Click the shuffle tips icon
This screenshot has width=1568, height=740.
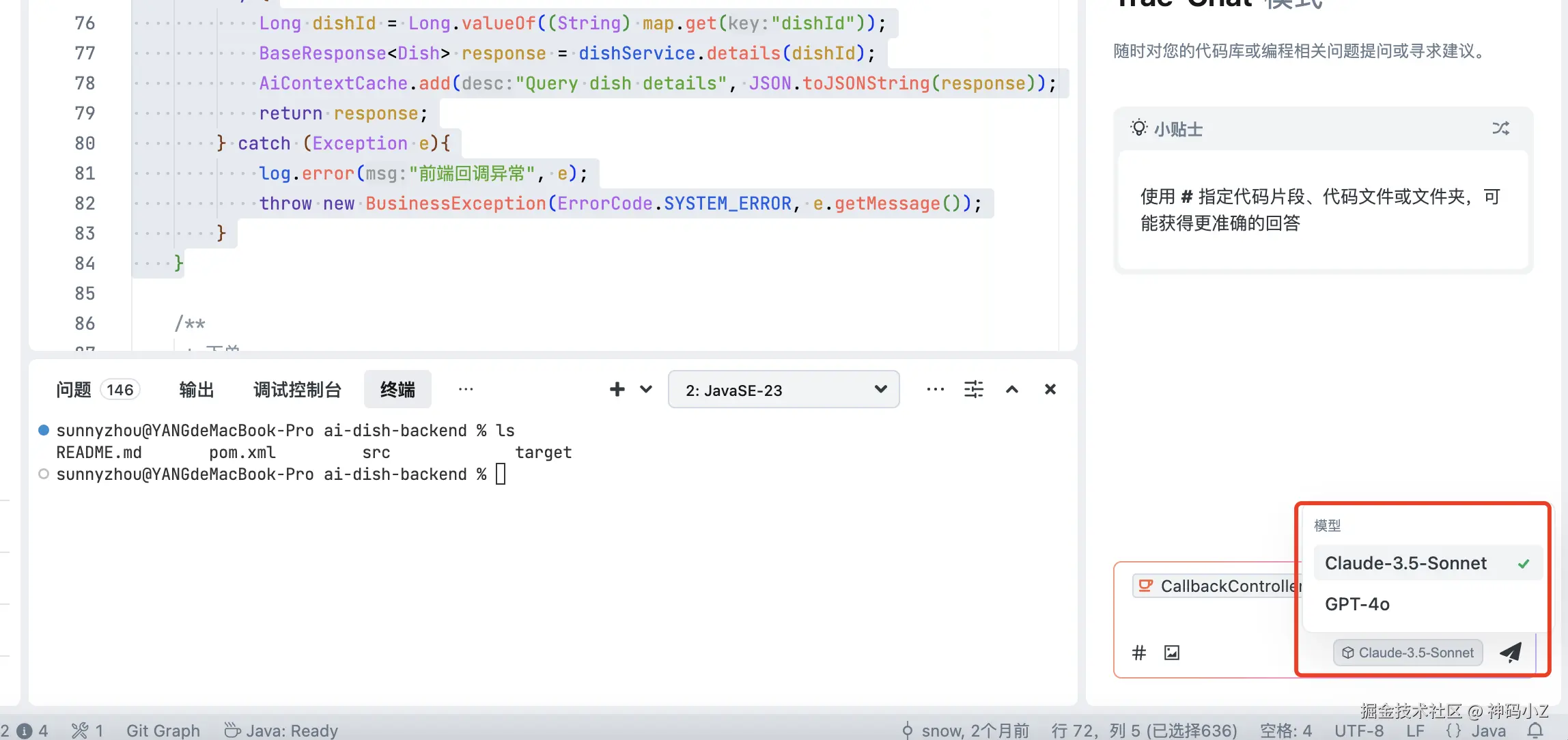click(1500, 128)
